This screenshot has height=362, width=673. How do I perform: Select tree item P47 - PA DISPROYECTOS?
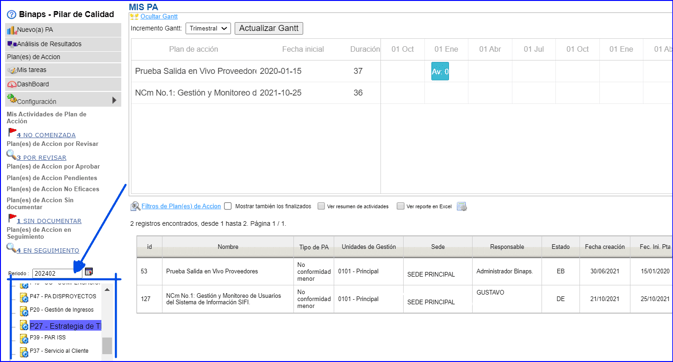click(x=63, y=296)
